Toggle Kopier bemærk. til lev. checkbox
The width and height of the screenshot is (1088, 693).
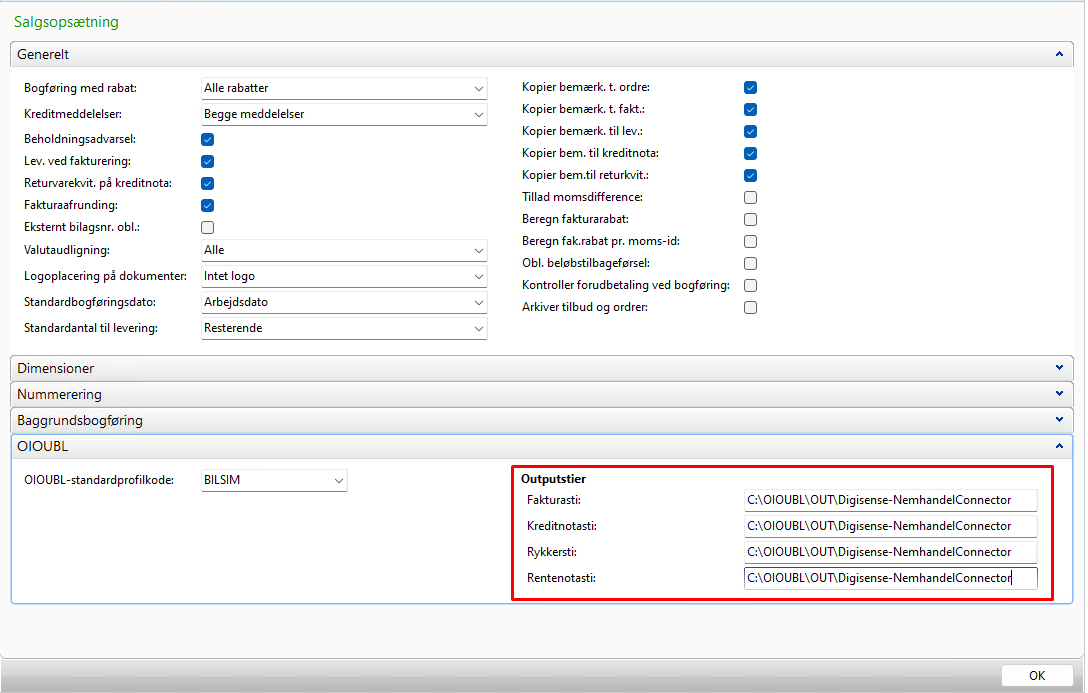[750, 132]
